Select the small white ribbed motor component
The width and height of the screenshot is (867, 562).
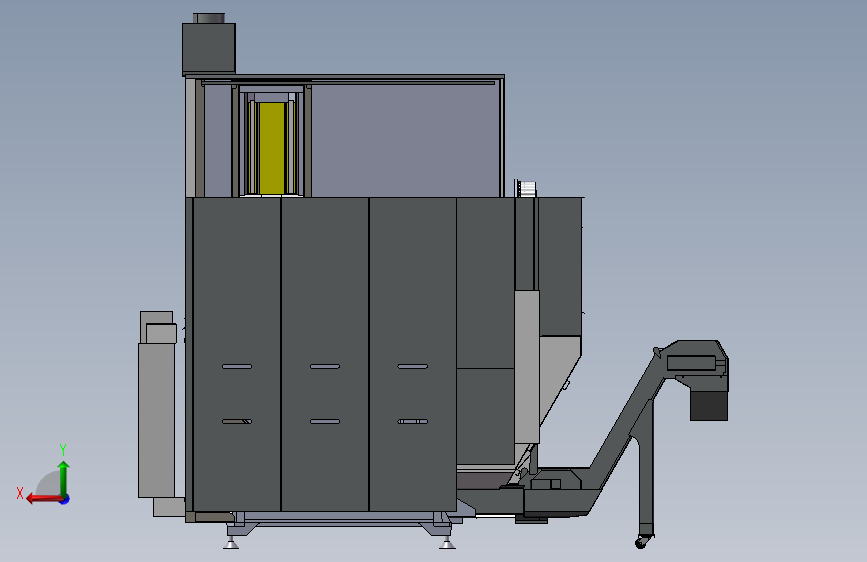click(526, 188)
